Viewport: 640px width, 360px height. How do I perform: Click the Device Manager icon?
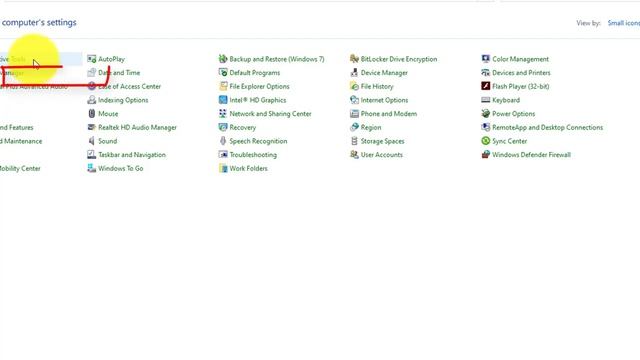pyautogui.click(x=354, y=73)
